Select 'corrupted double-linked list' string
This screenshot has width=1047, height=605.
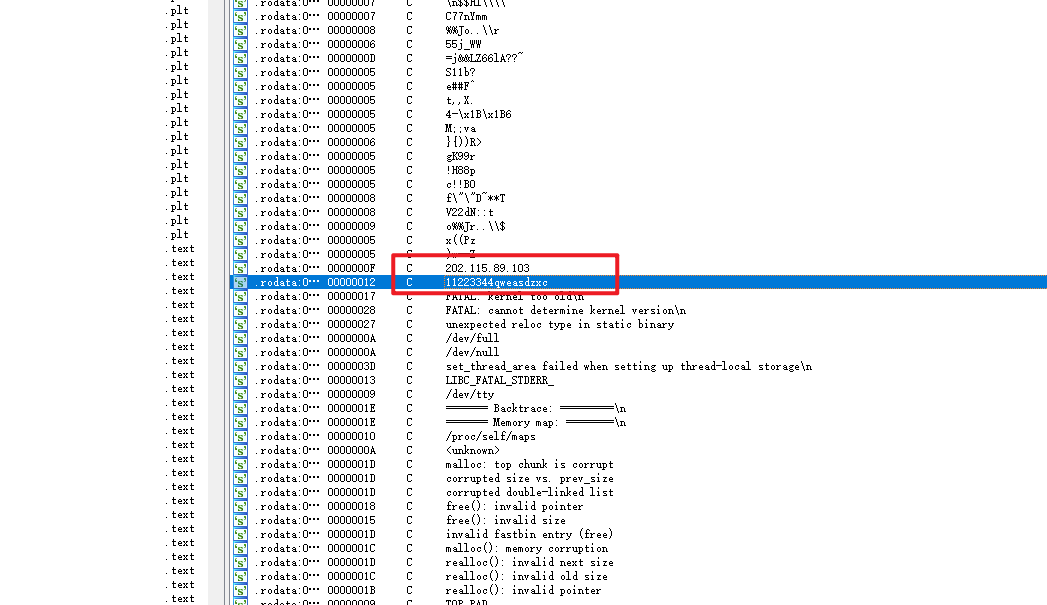point(530,493)
